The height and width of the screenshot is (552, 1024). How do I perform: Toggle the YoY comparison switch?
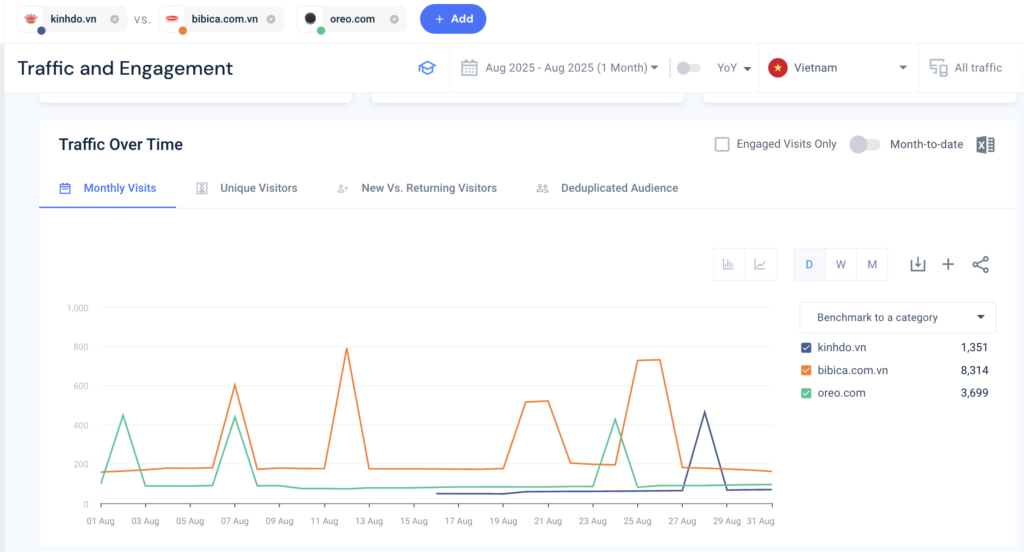[x=688, y=68]
